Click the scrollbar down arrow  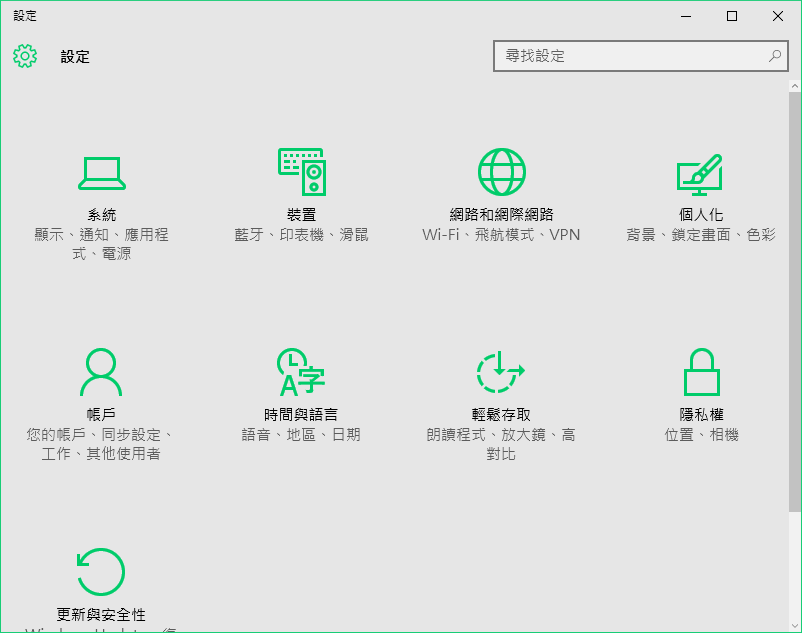pyautogui.click(x=795, y=626)
